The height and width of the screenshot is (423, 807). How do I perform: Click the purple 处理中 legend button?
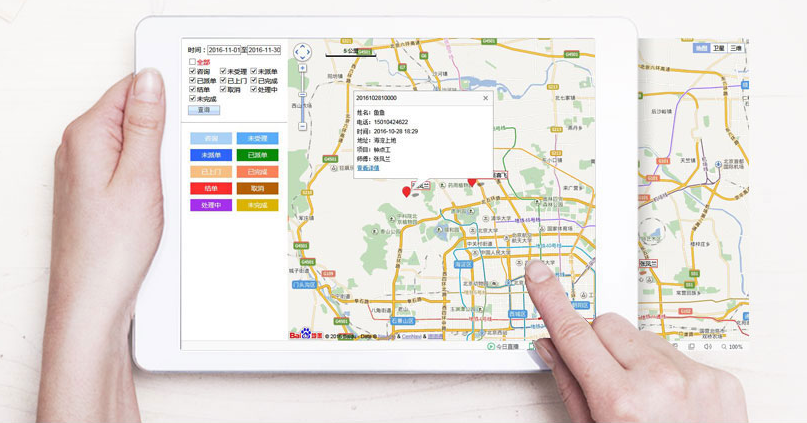[211, 205]
